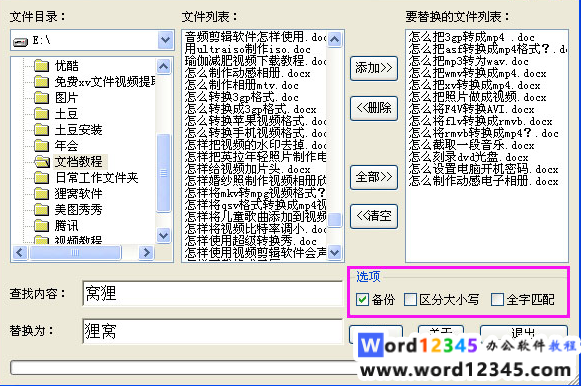This screenshot has height=386, width=581.
Task: Click folder tree left scroll arrow
Action: point(20,253)
